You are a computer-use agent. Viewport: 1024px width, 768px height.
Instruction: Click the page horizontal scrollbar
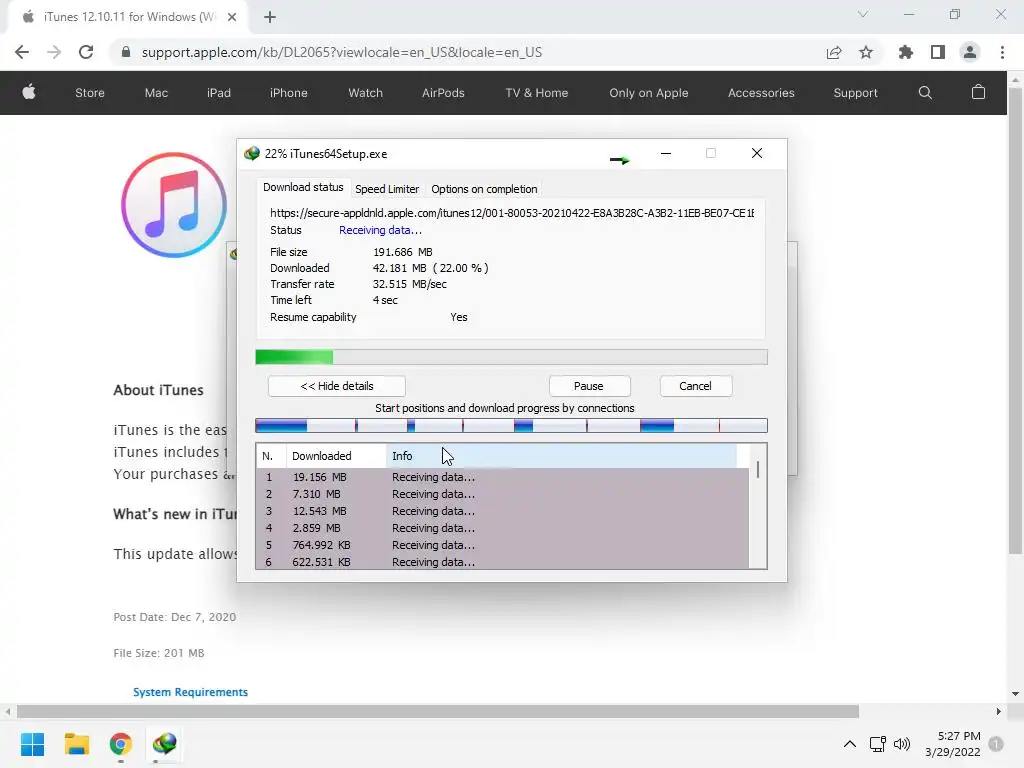click(438, 711)
